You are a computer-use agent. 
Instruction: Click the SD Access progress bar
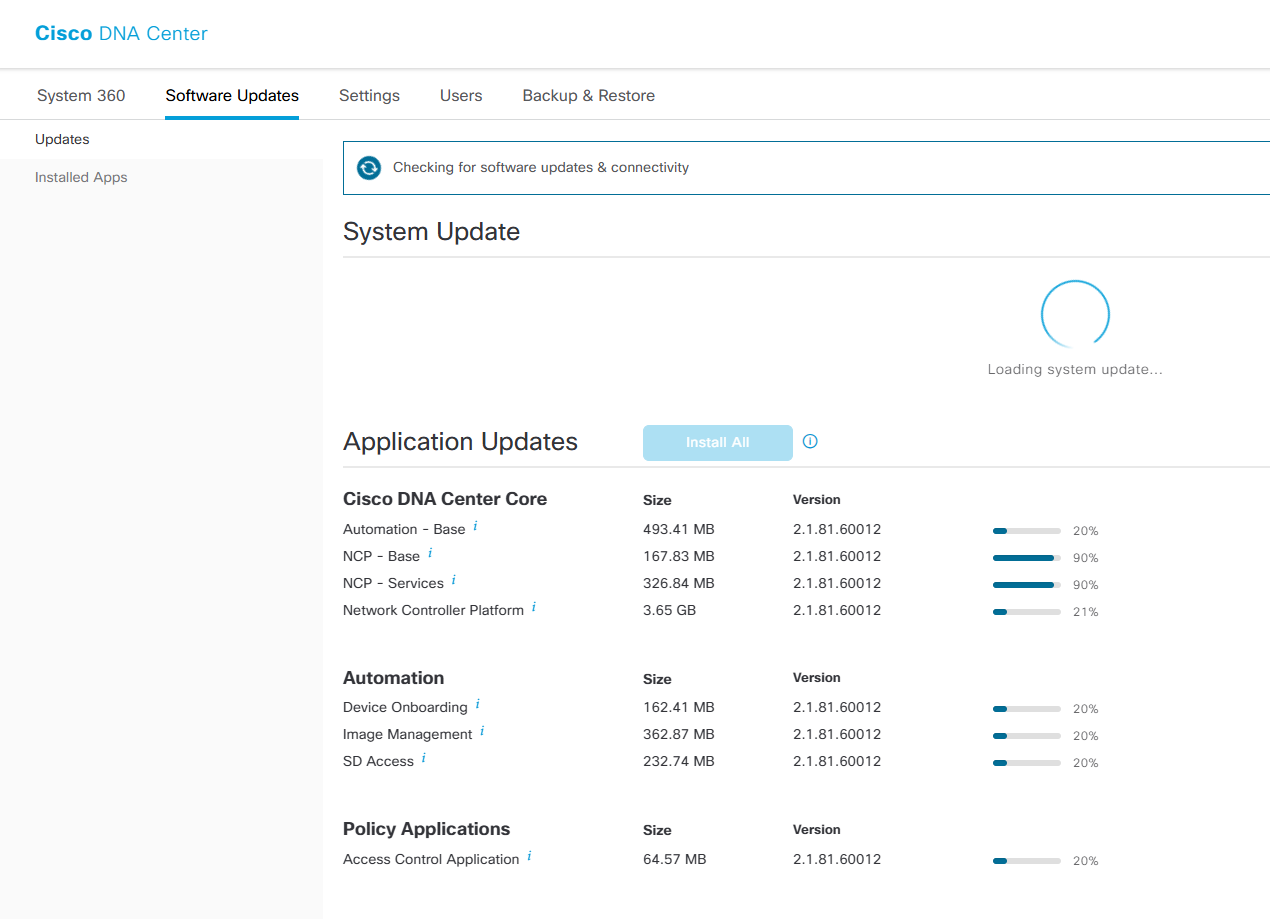(x=1027, y=763)
